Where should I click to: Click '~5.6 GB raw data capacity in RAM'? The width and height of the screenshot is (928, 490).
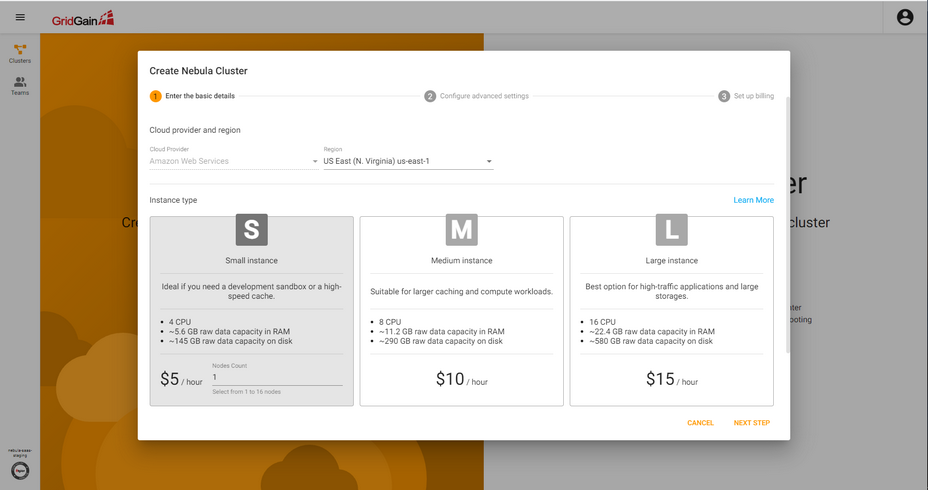click(x=229, y=331)
